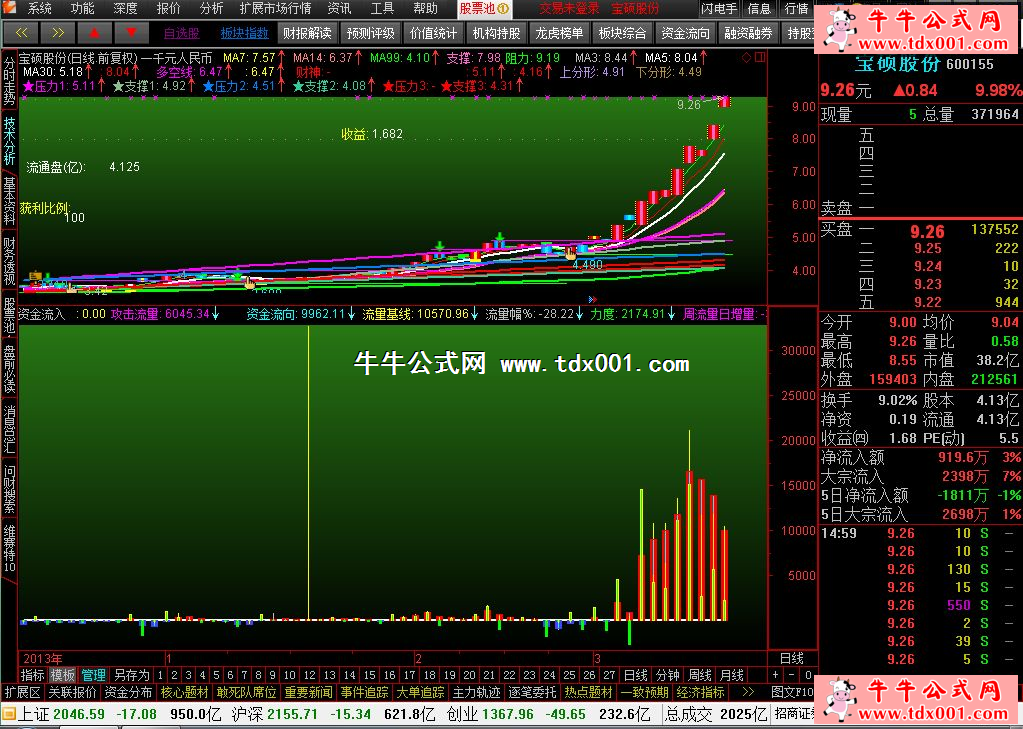This screenshot has height=729, width=1023.
Task: Select the 技术分析 sidebar tab
Action: (x=9, y=141)
